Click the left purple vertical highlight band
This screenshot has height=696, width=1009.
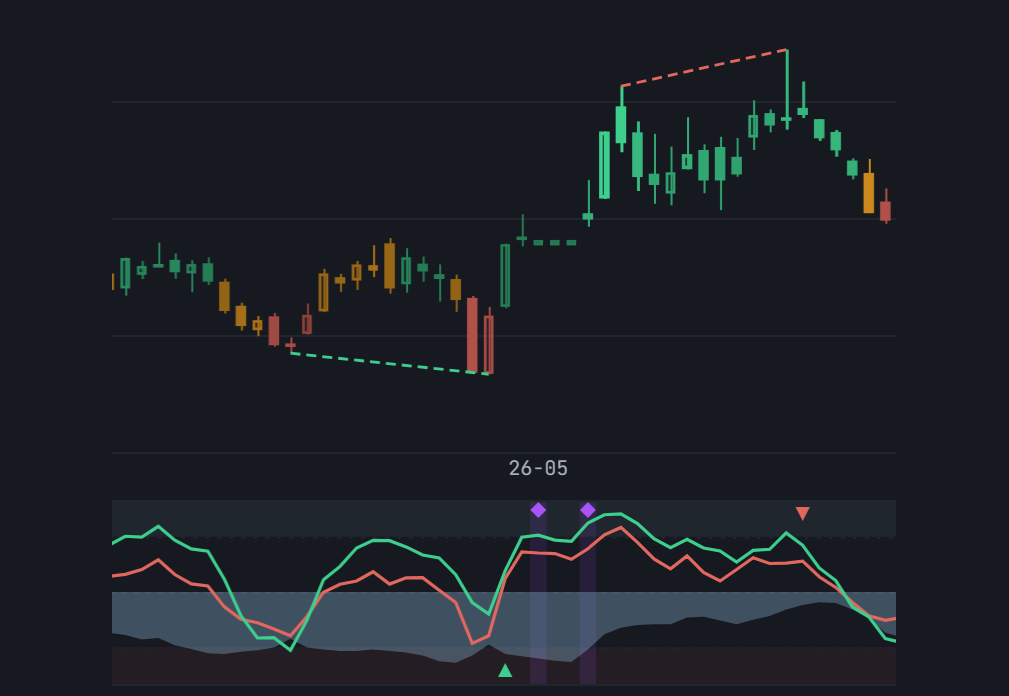[538, 592]
